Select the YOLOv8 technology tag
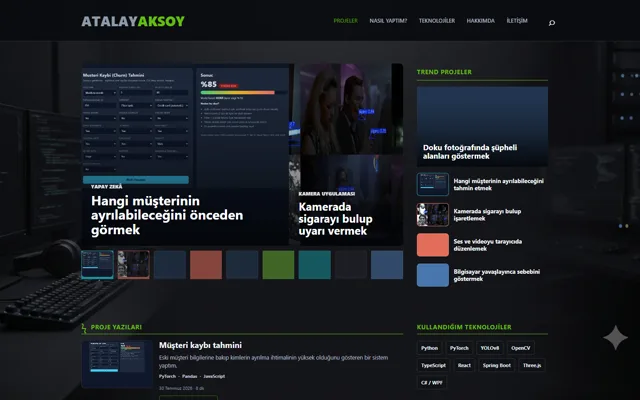This screenshot has width=640, height=400. (490, 348)
